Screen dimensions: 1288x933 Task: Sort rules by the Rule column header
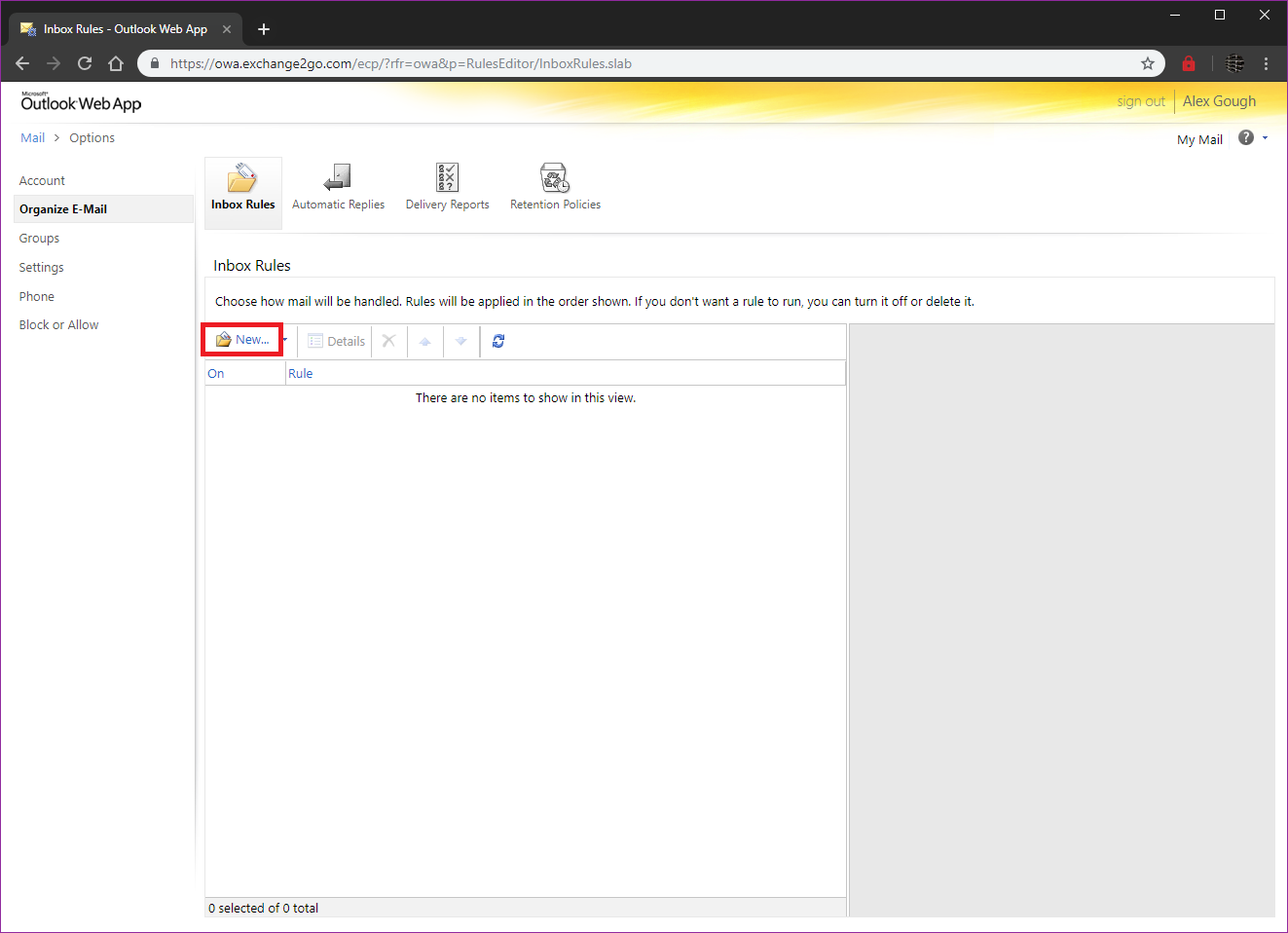[566, 374]
